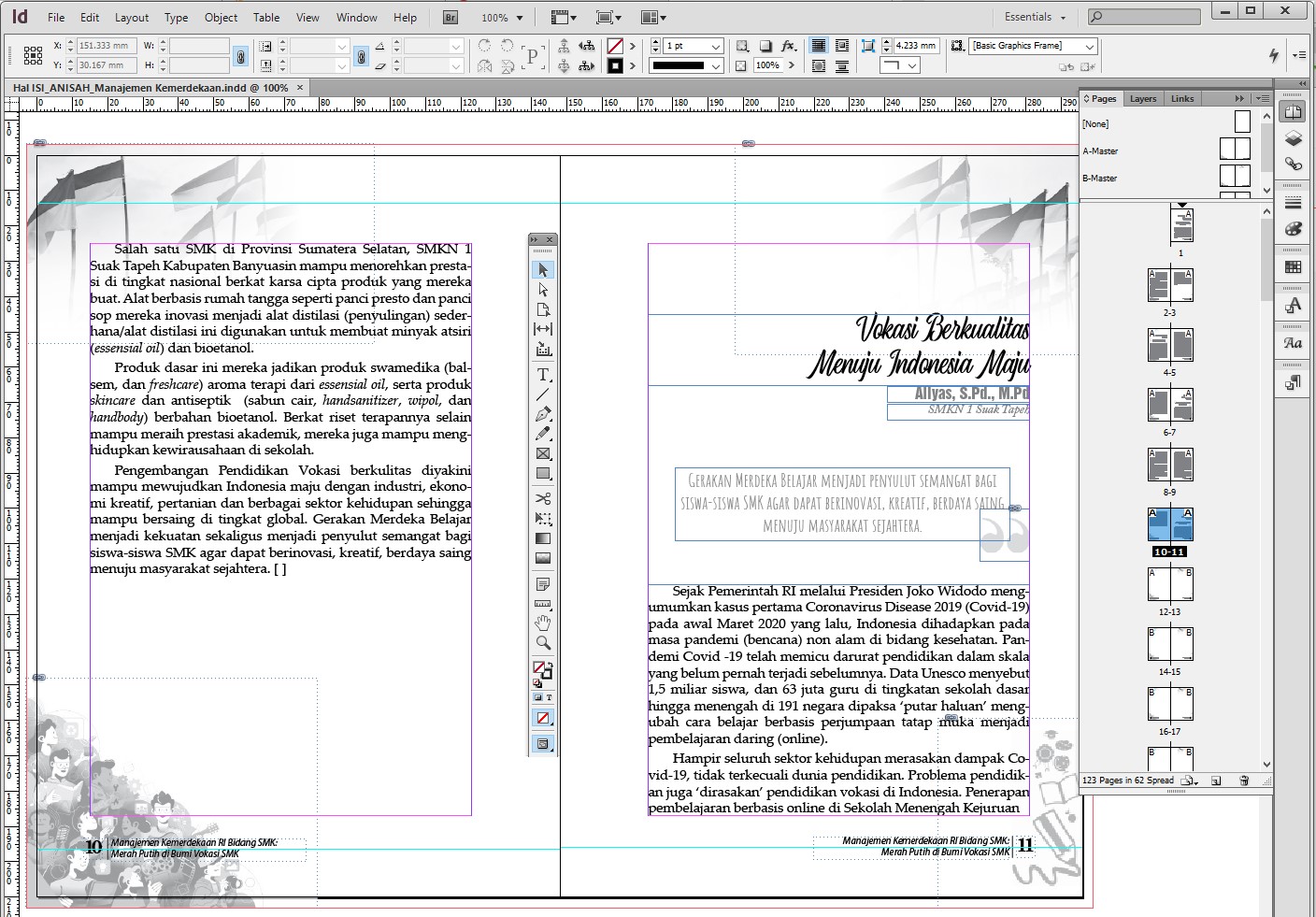Switch to the Layers tab
Image resolution: width=1316 pixels, height=917 pixels.
[1142, 98]
